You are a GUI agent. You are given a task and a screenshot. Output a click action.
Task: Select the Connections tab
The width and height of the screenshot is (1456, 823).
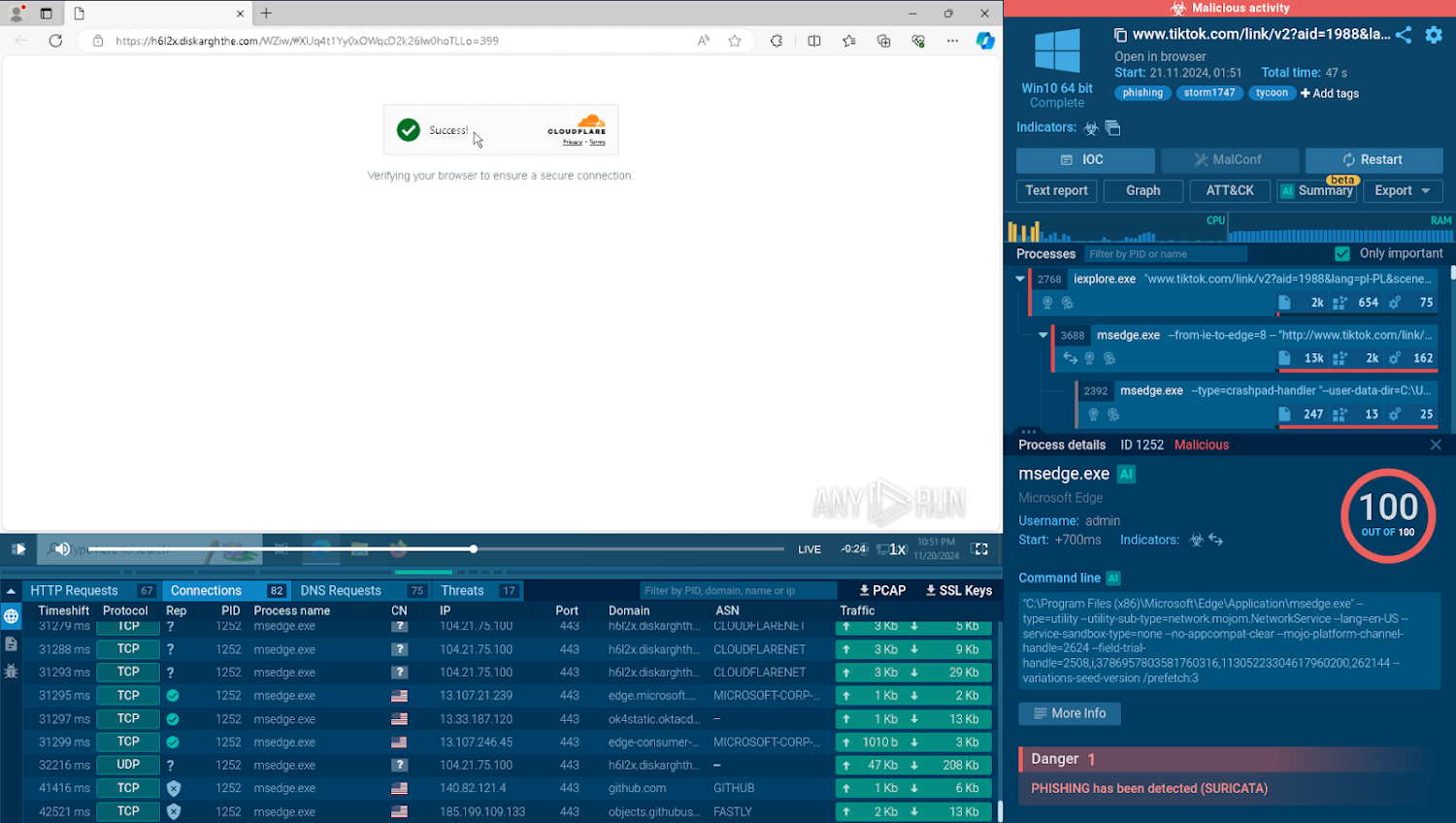point(226,590)
